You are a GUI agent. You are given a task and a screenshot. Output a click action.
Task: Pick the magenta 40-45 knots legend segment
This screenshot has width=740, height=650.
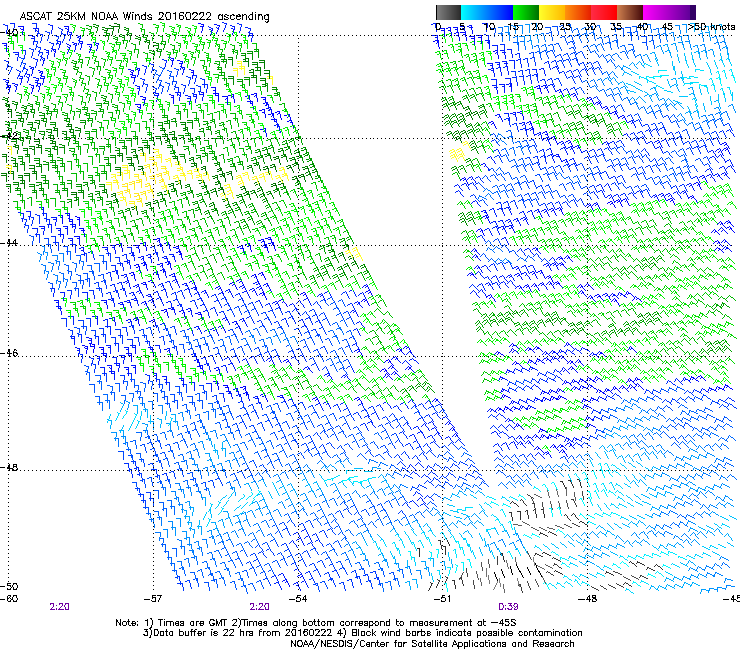(x=656, y=12)
